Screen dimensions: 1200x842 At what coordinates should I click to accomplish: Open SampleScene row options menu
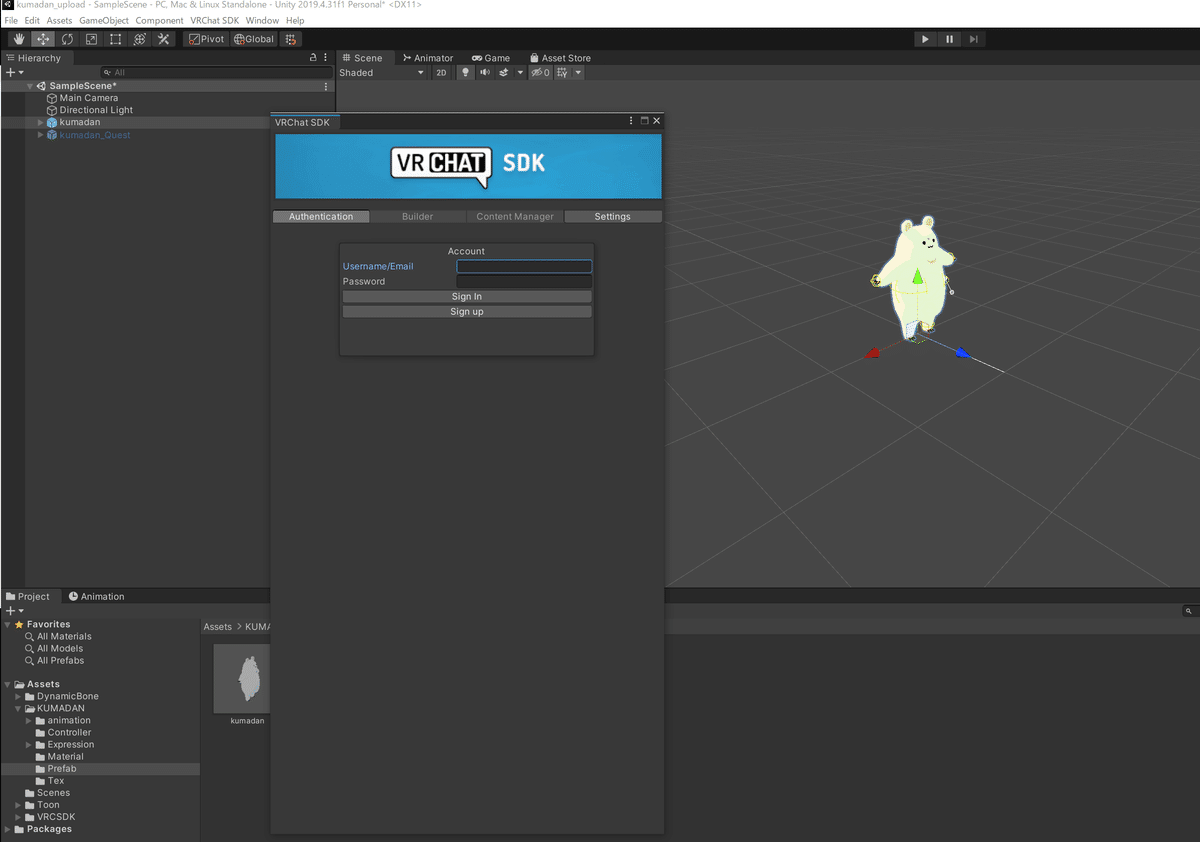coord(326,86)
